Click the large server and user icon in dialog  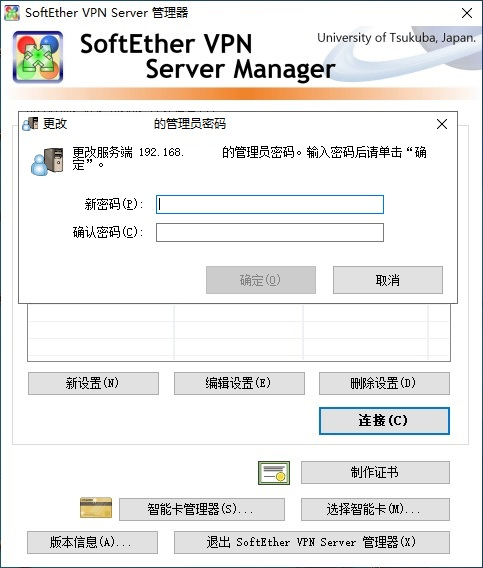47,162
